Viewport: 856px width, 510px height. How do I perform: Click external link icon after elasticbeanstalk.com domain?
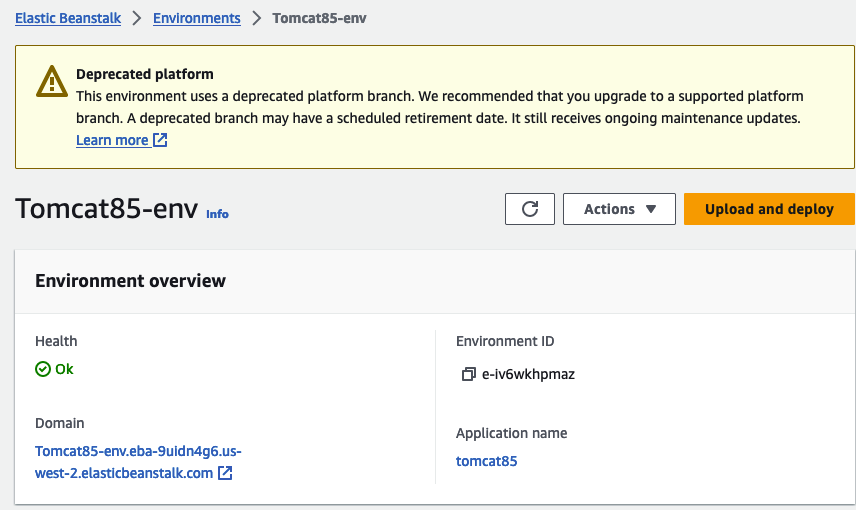coord(225,473)
